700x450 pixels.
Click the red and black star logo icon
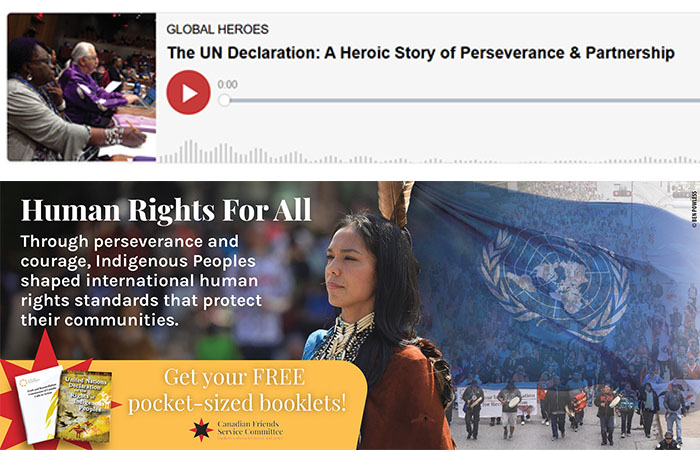[201, 429]
